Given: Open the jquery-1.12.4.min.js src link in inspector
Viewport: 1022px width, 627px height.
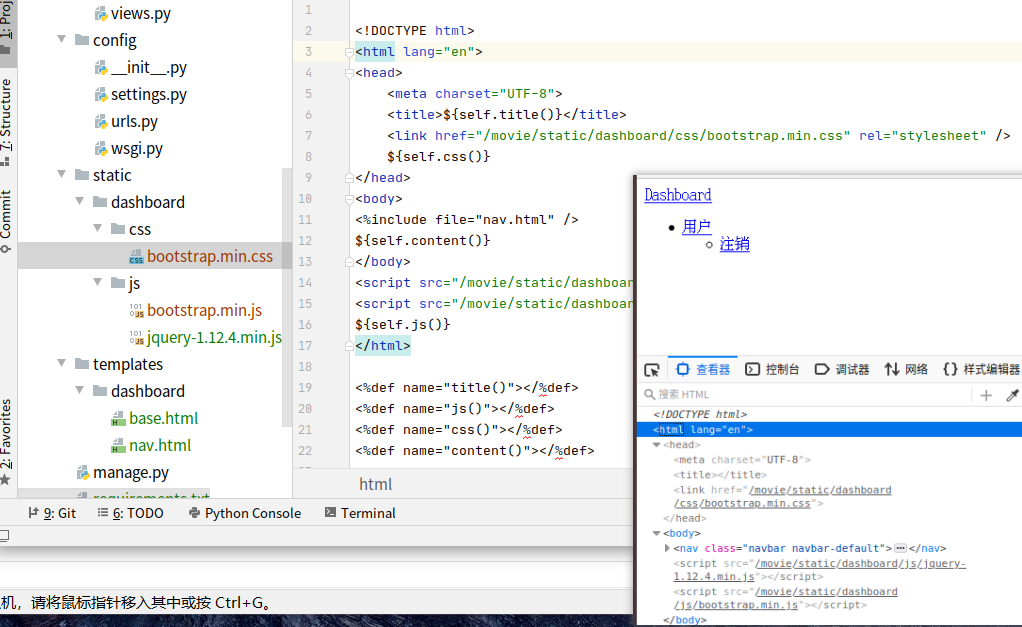Looking at the screenshot, I should tap(819, 570).
